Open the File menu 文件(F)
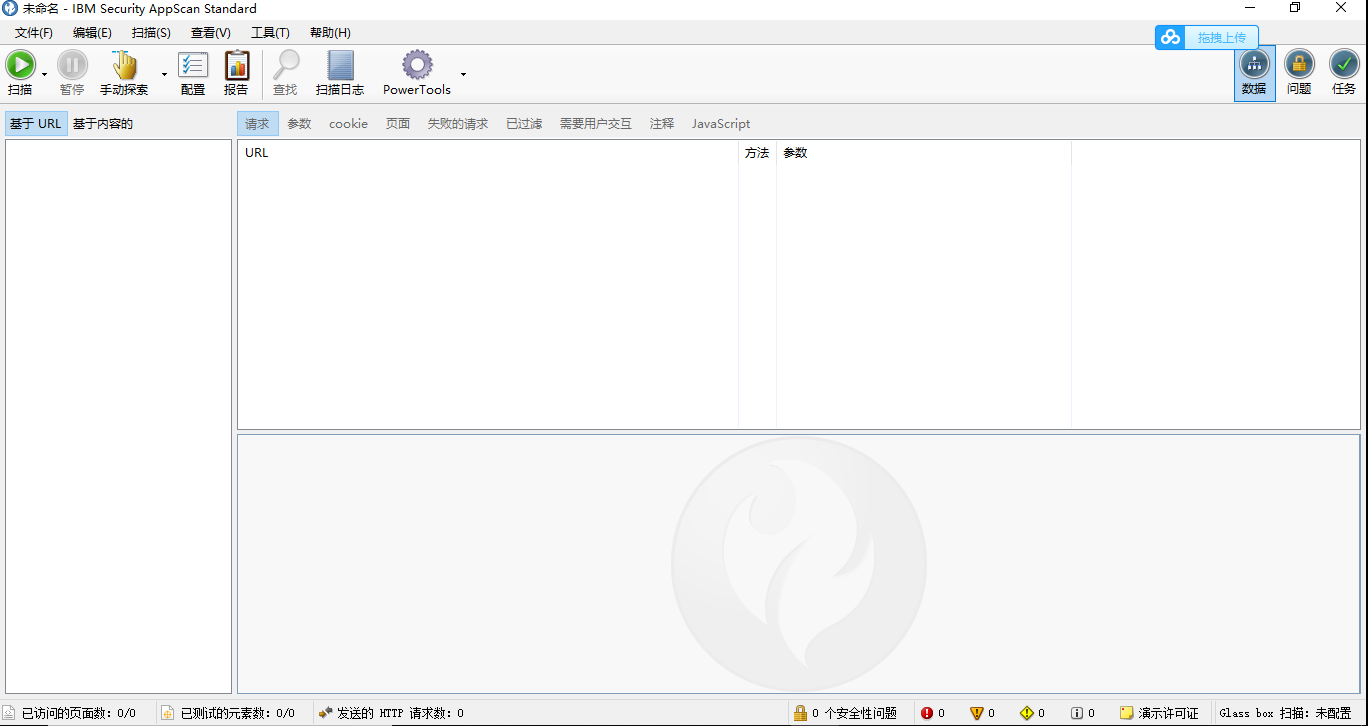The image size is (1368, 726). click(x=34, y=33)
